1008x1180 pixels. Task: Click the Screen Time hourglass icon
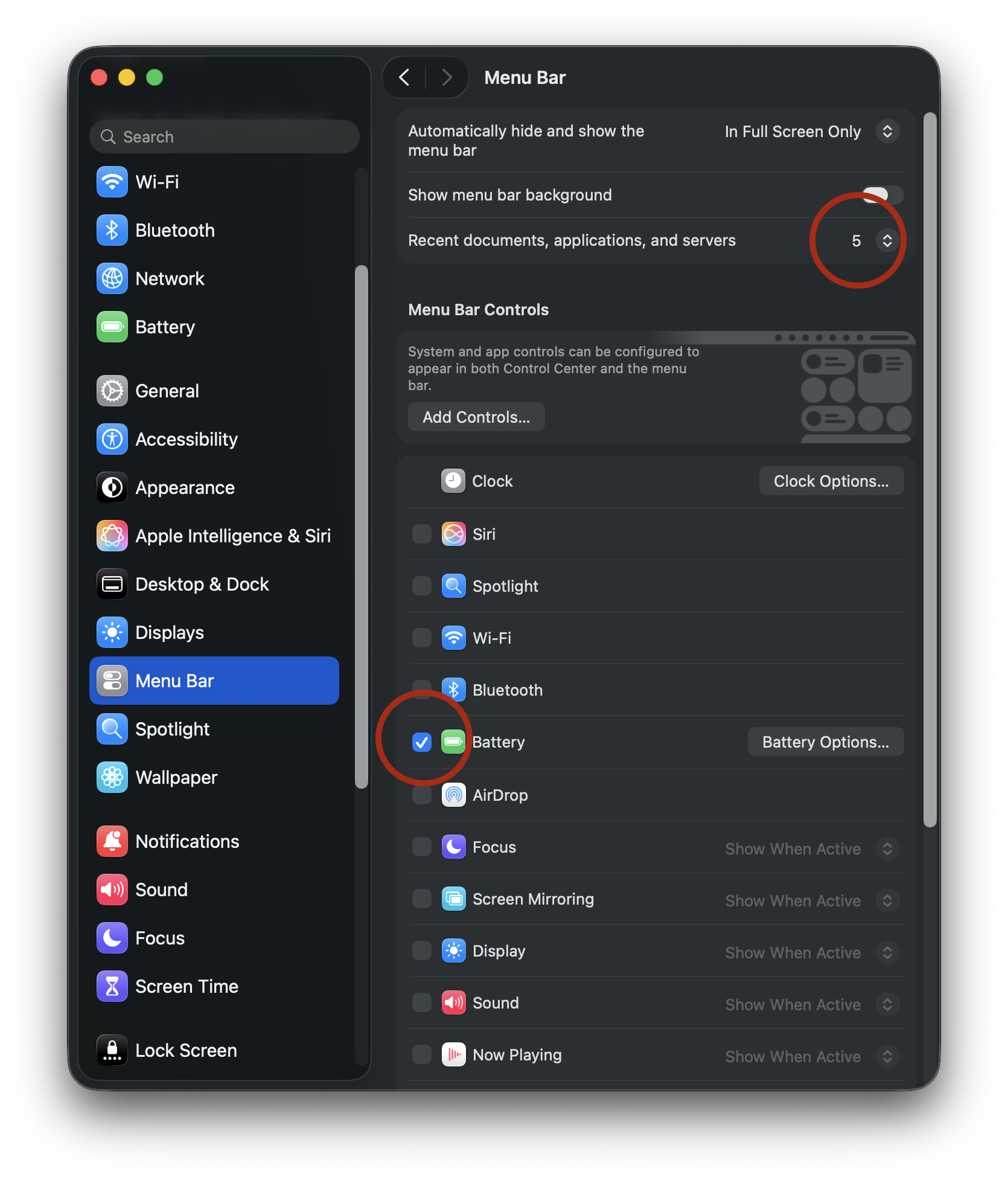pos(112,986)
